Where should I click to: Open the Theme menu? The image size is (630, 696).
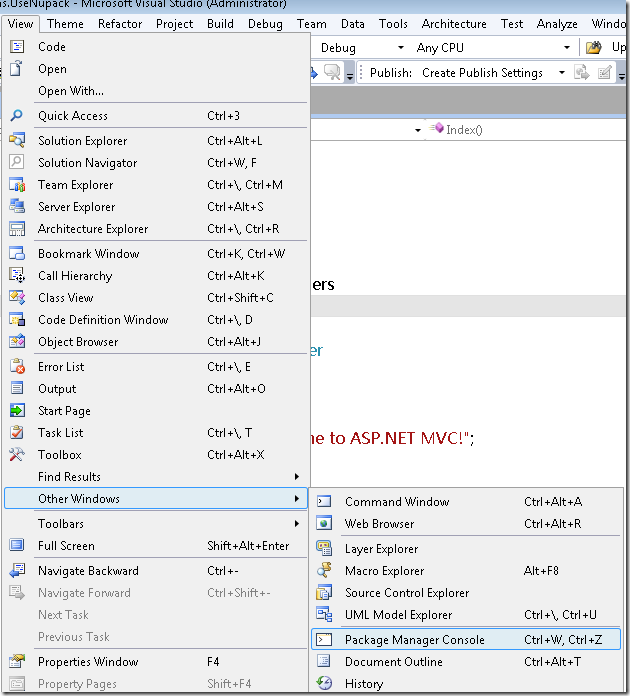pos(65,24)
